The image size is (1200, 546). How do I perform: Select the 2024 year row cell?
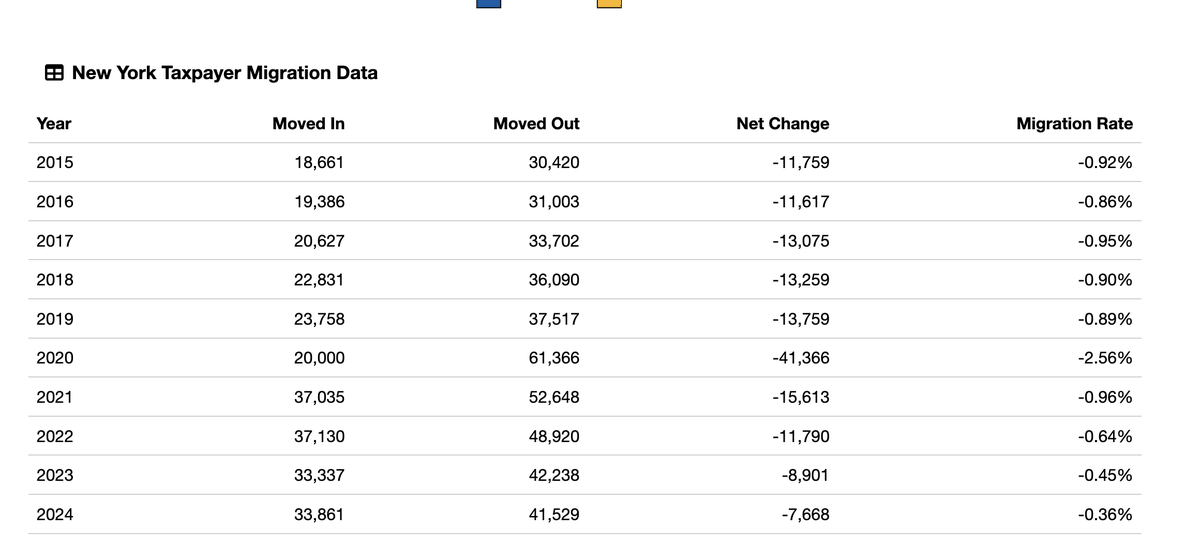coord(55,515)
